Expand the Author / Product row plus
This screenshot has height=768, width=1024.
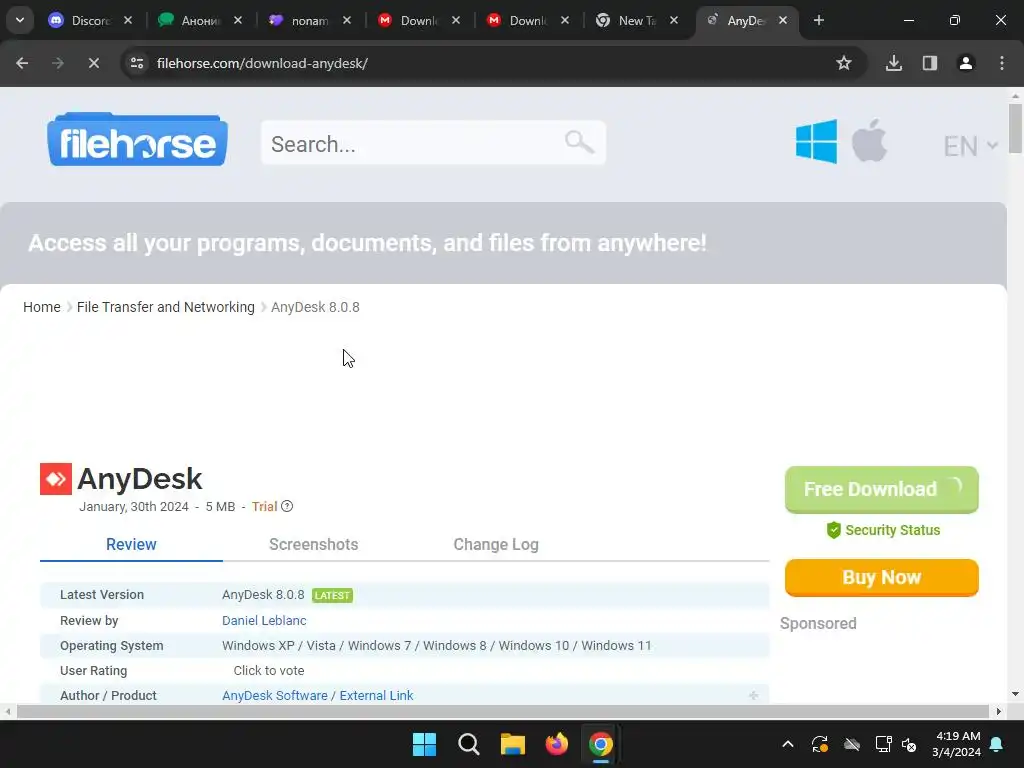point(754,696)
